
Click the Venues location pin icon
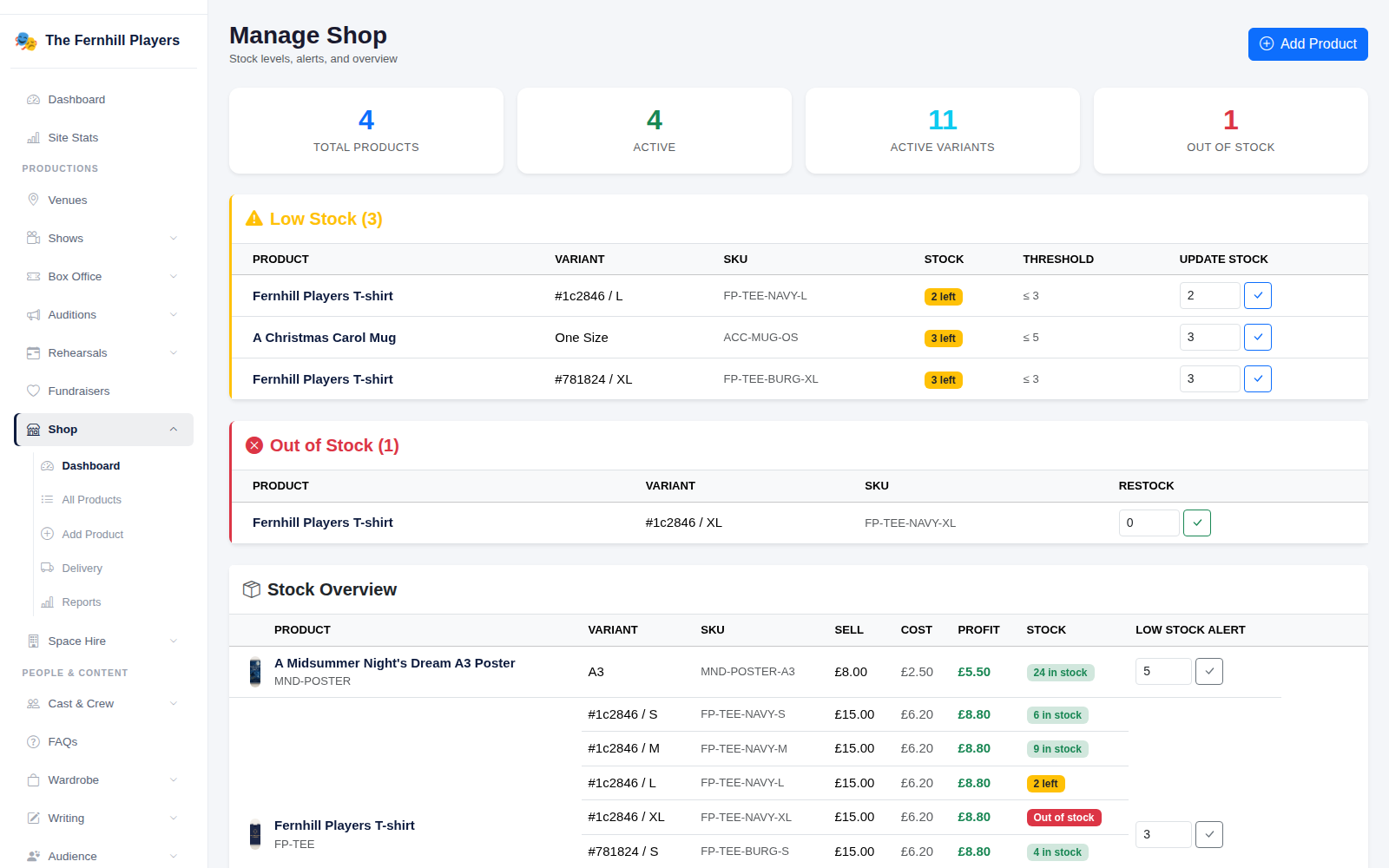33,201
